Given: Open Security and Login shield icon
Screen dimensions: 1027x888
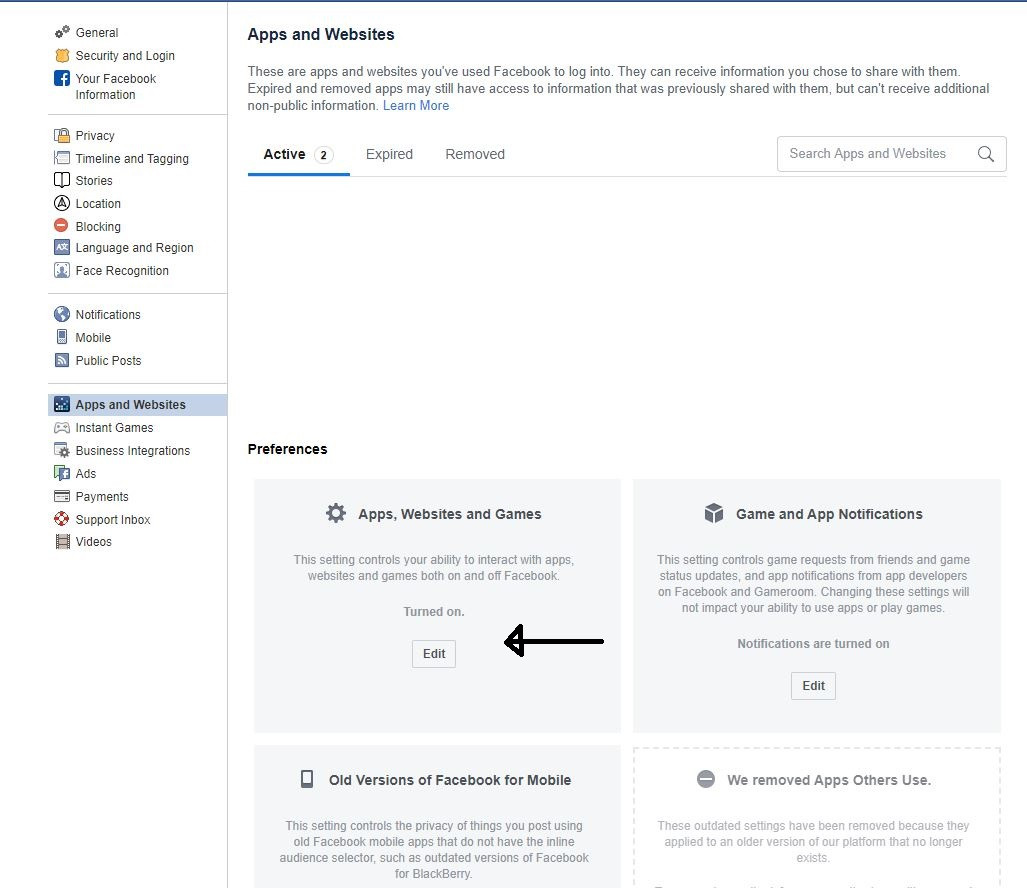Looking at the screenshot, I should tap(62, 55).
